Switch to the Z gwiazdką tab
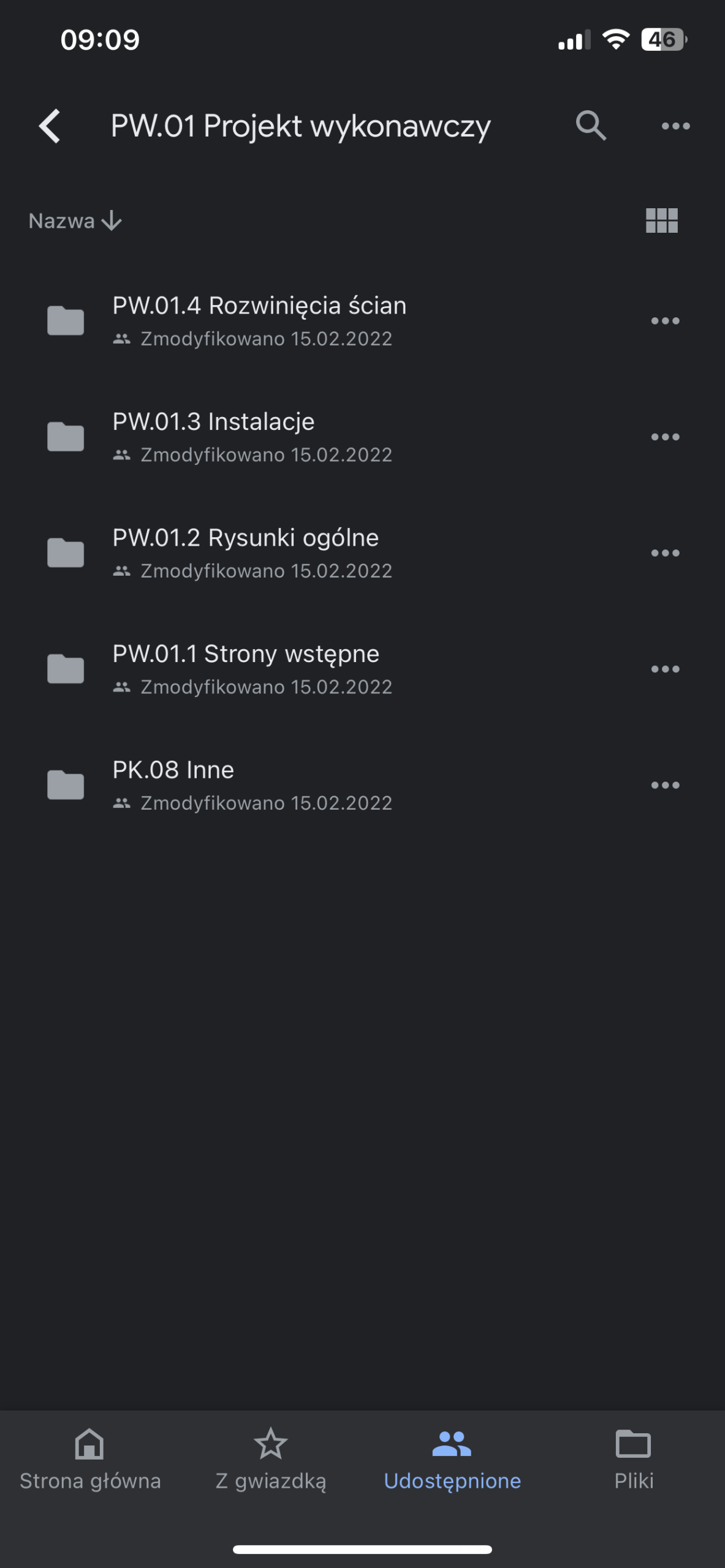 coord(271,1460)
